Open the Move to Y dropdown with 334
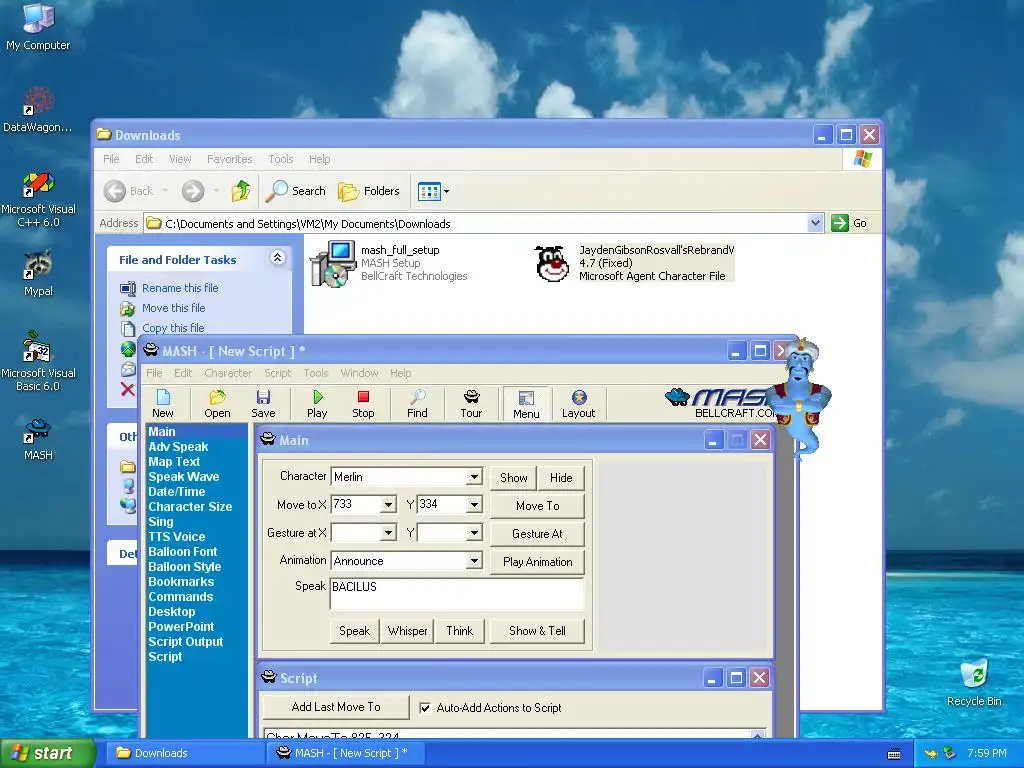This screenshot has width=1024, height=768. [474, 505]
